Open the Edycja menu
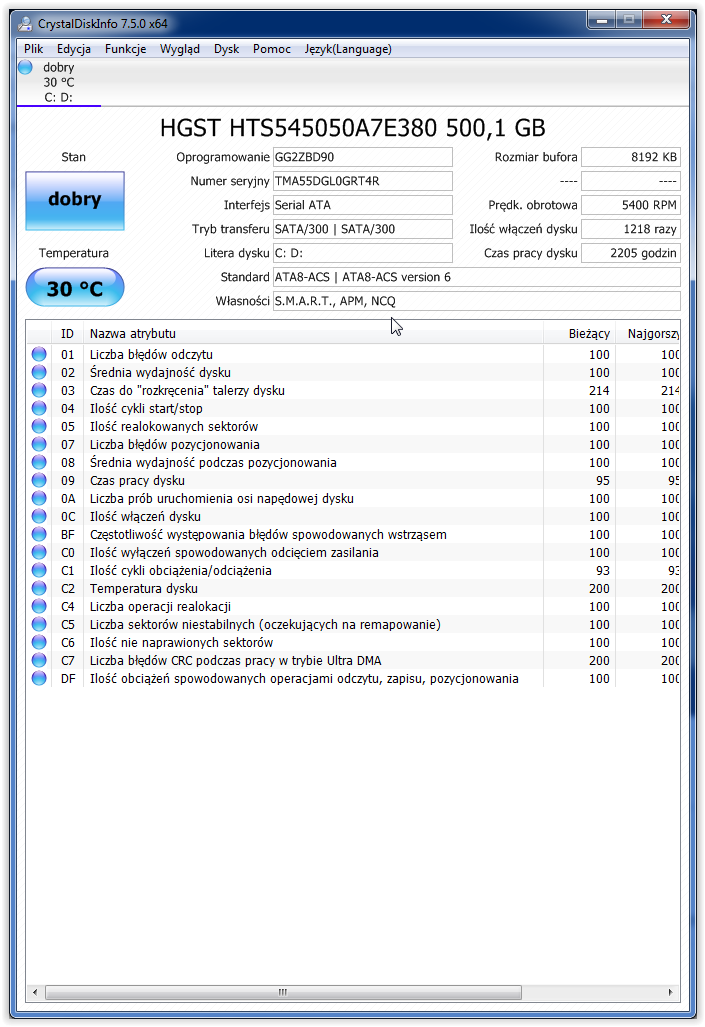The height and width of the screenshot is (1027, 705). pyautogui.click(x=73, y=49)
